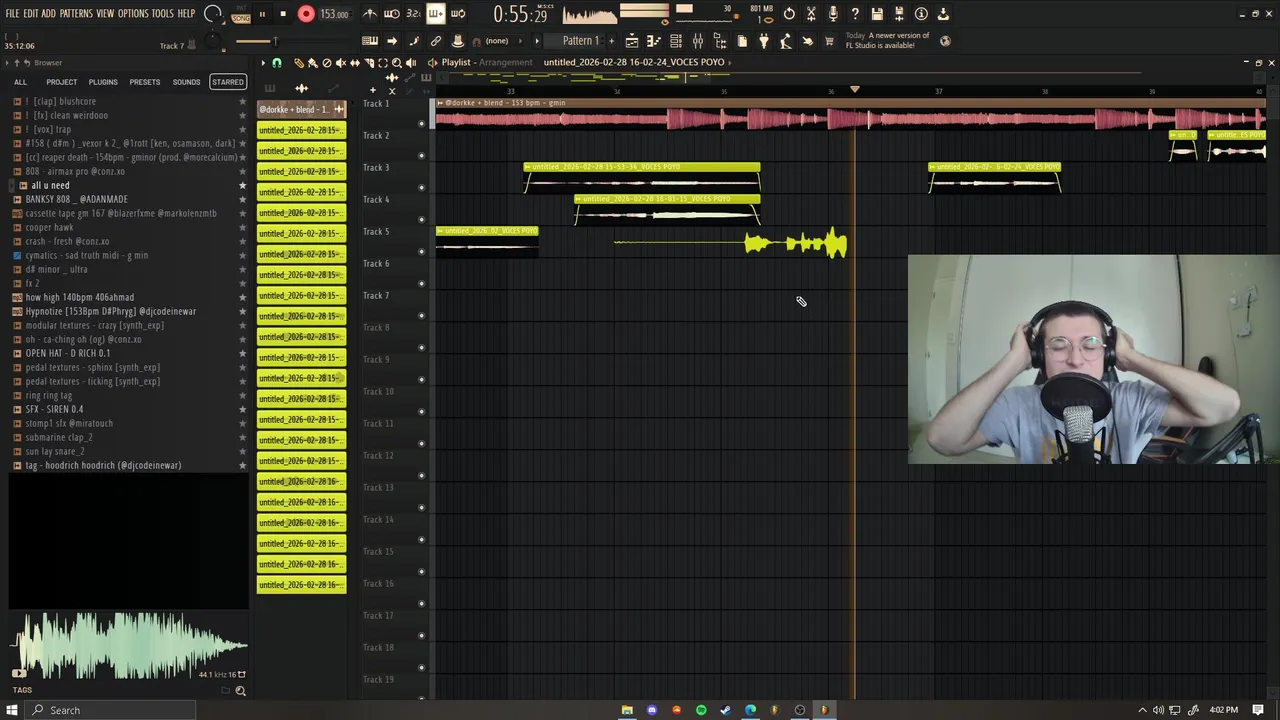
Task: Click the red record button
Action: pyautogui.click(x=306, y=14)
